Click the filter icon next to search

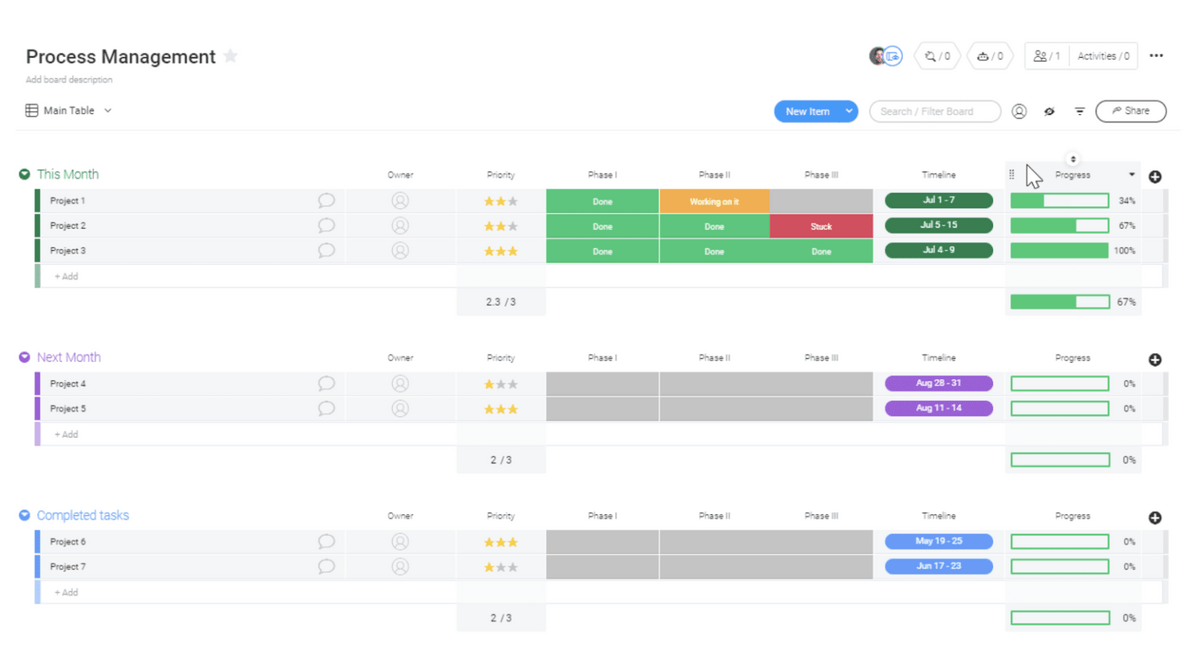click(1080, 112)
